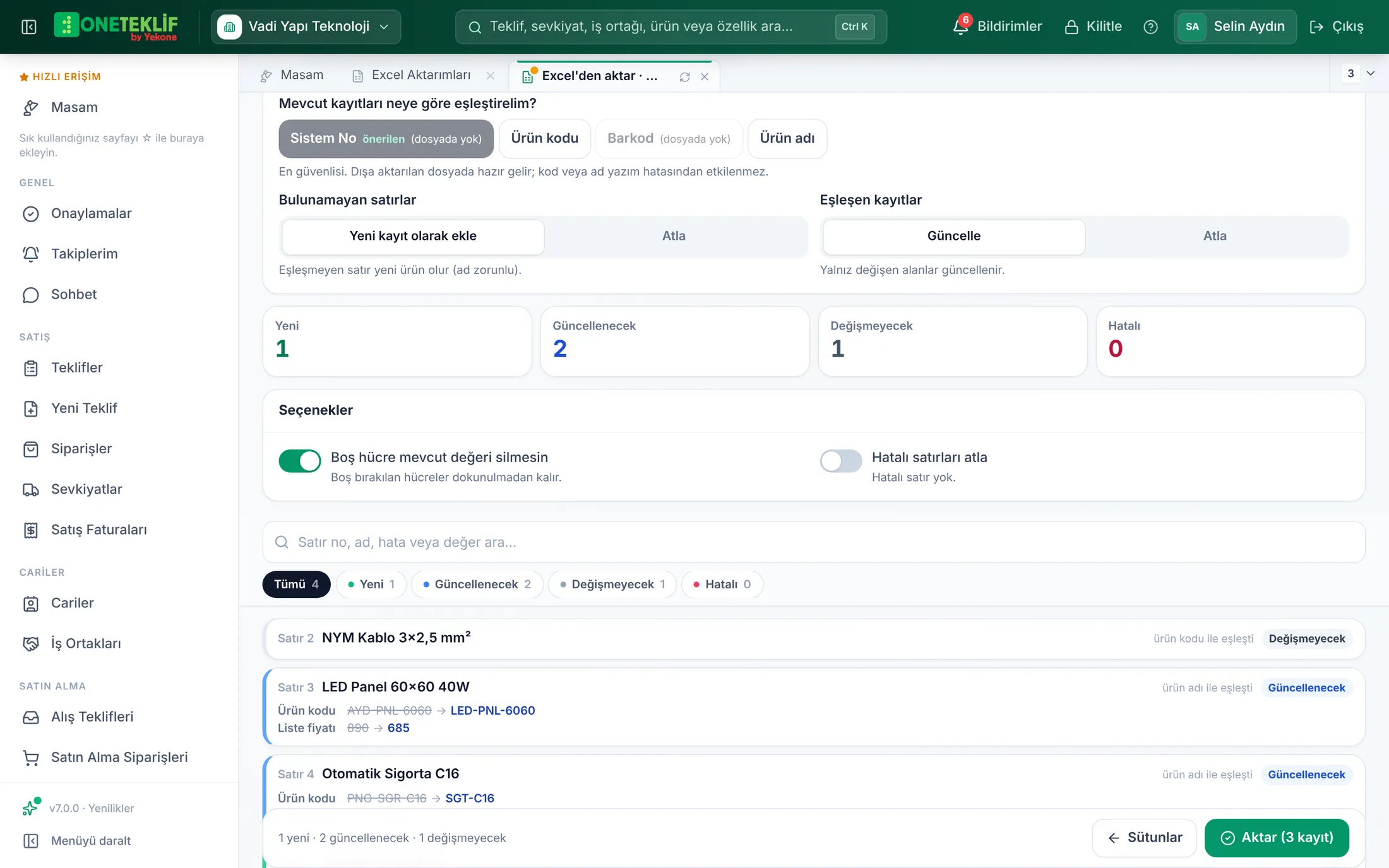
Task: Select Ürün kodu matching option
Action: tap(544, 138)
